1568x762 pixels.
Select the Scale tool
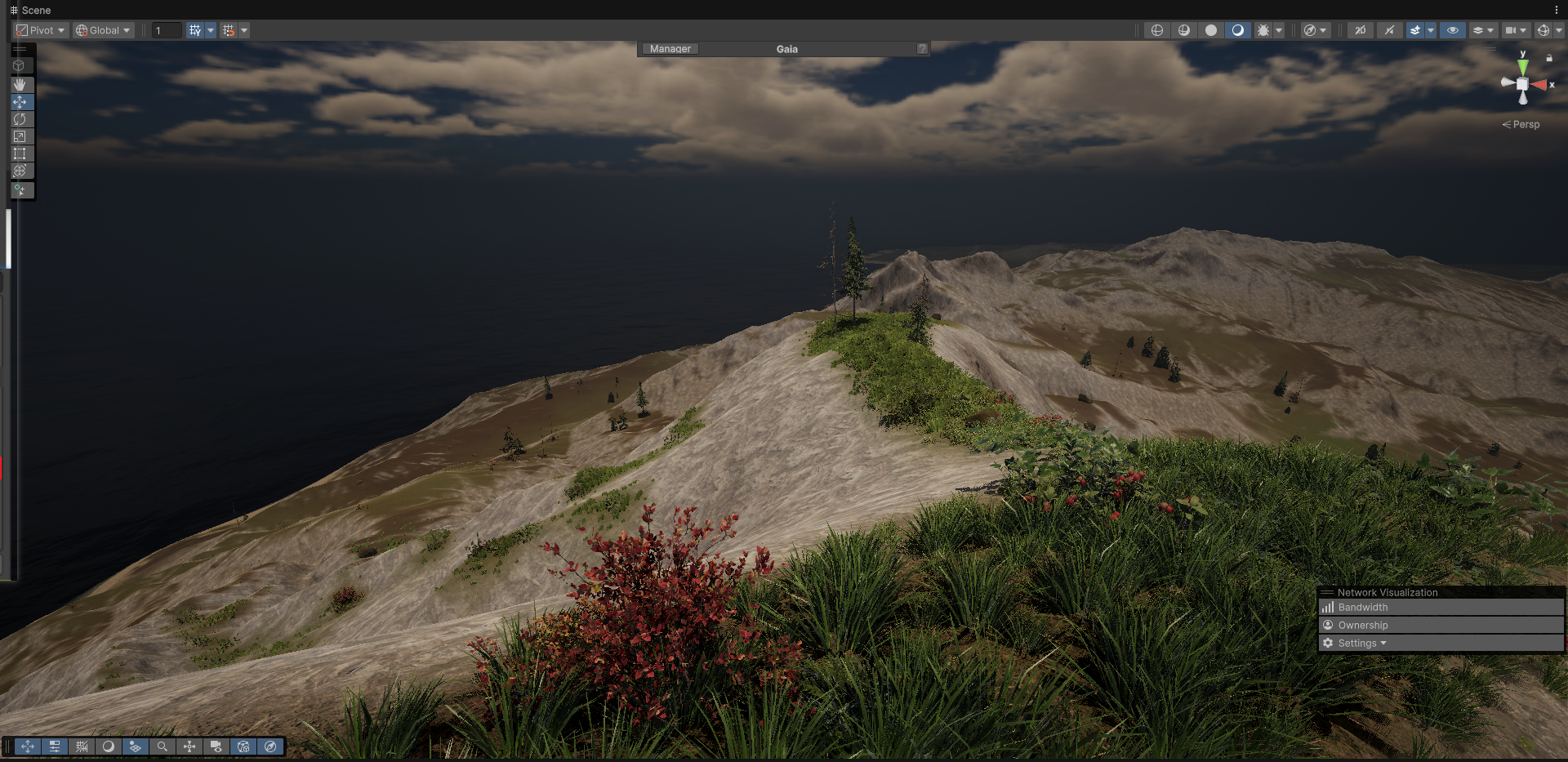pos(20,136)
